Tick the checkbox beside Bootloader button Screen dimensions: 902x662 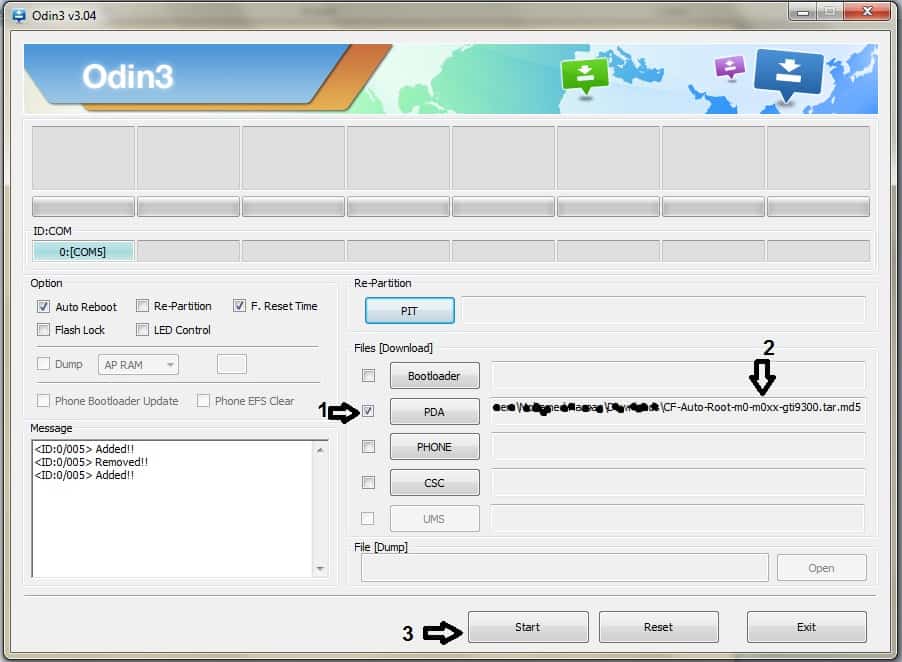[368, 376]
